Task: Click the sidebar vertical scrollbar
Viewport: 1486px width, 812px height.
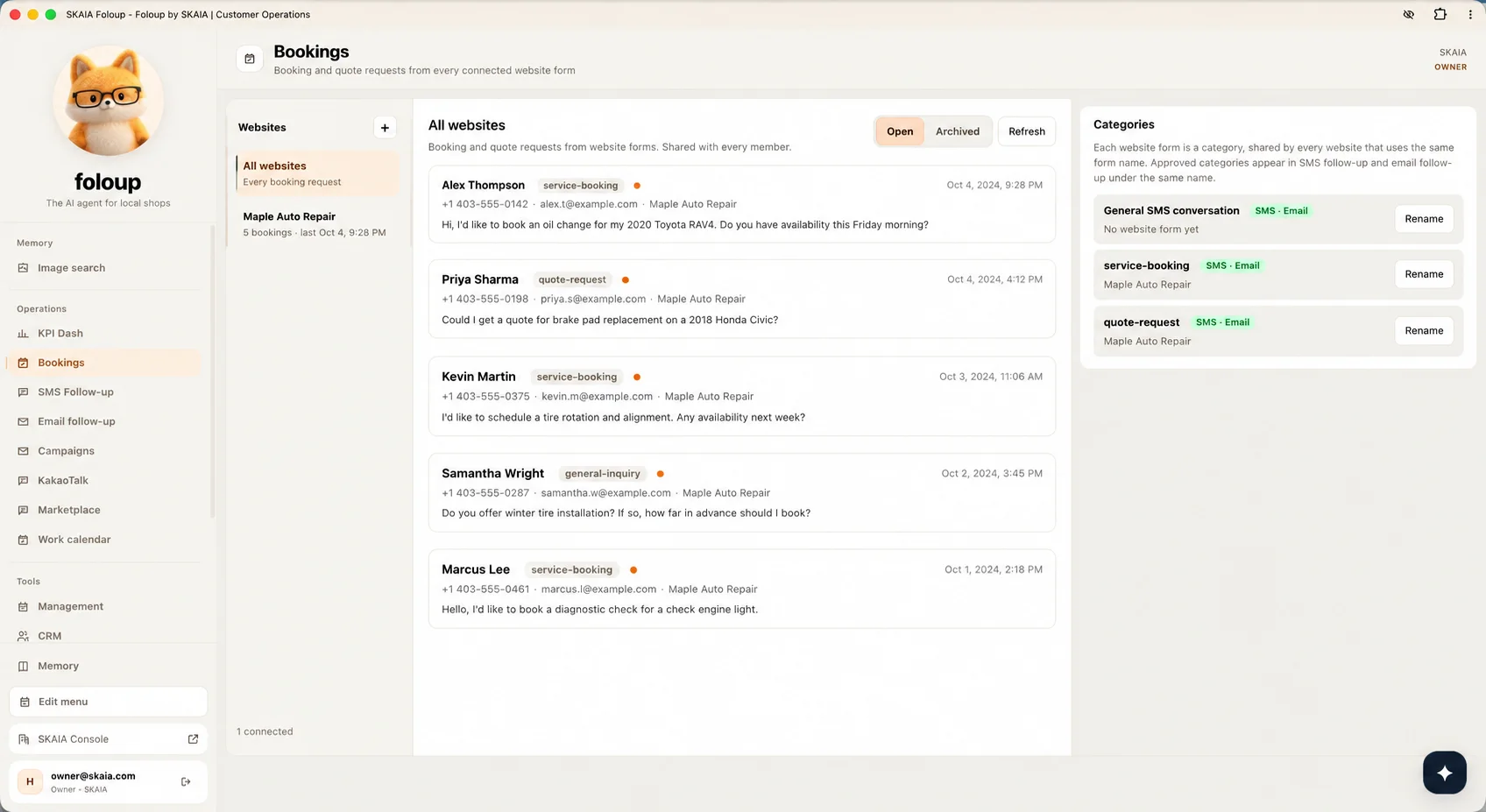Action: click(x=212, y=372)
